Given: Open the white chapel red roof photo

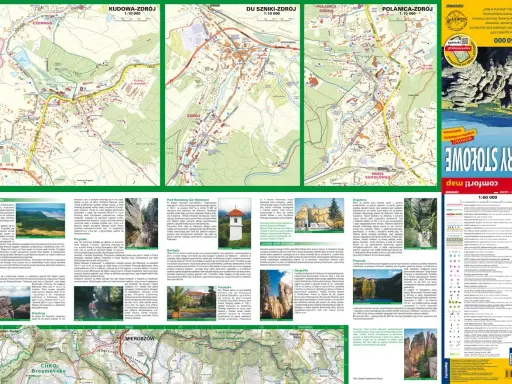Looking at the screenshot, I should point(235,223).
